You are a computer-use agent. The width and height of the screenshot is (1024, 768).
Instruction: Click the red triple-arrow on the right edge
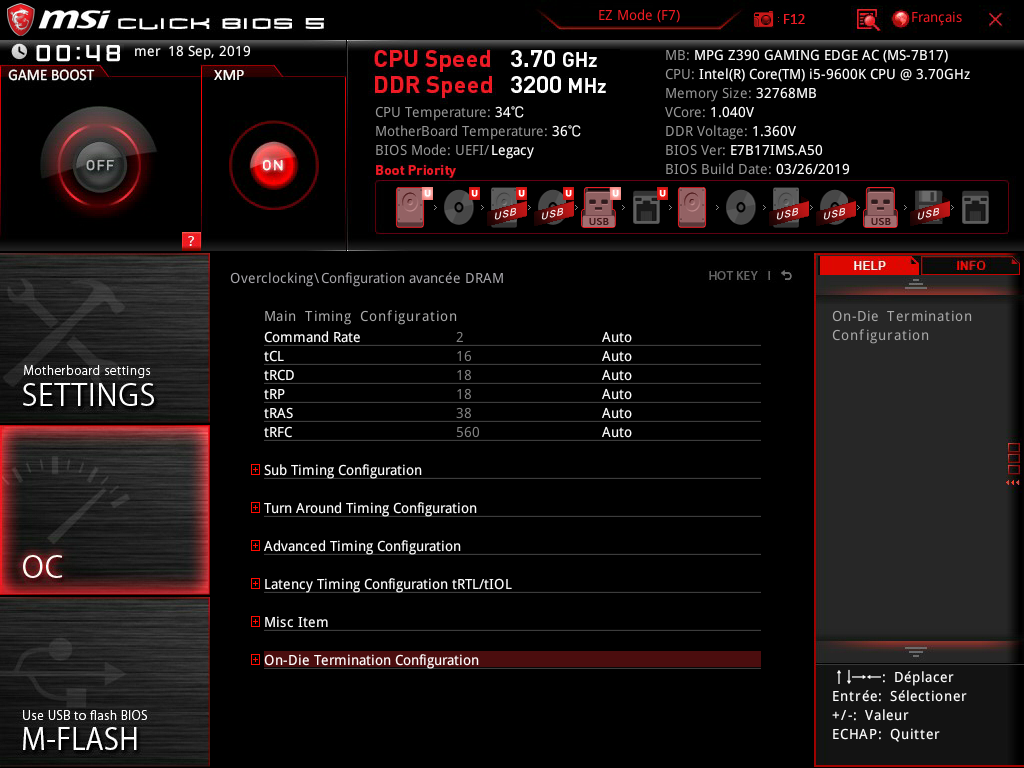pos(1013,483)
